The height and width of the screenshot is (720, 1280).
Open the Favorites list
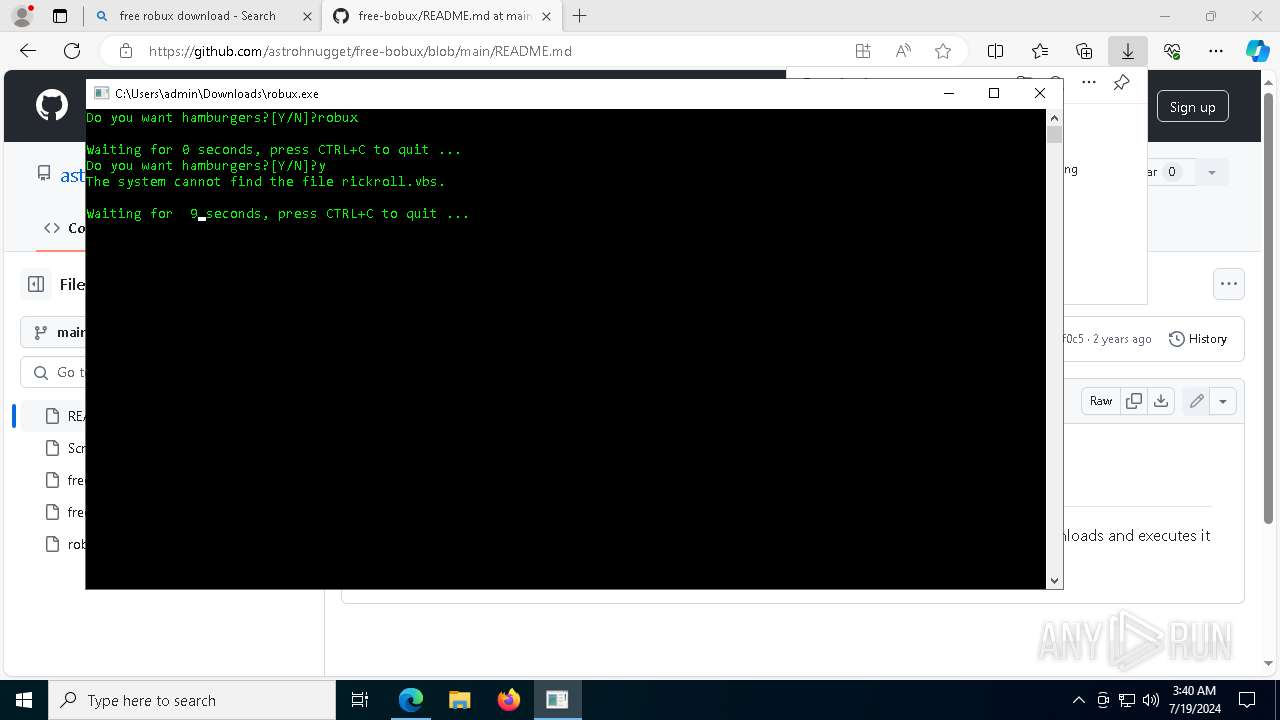(1040, 51)
